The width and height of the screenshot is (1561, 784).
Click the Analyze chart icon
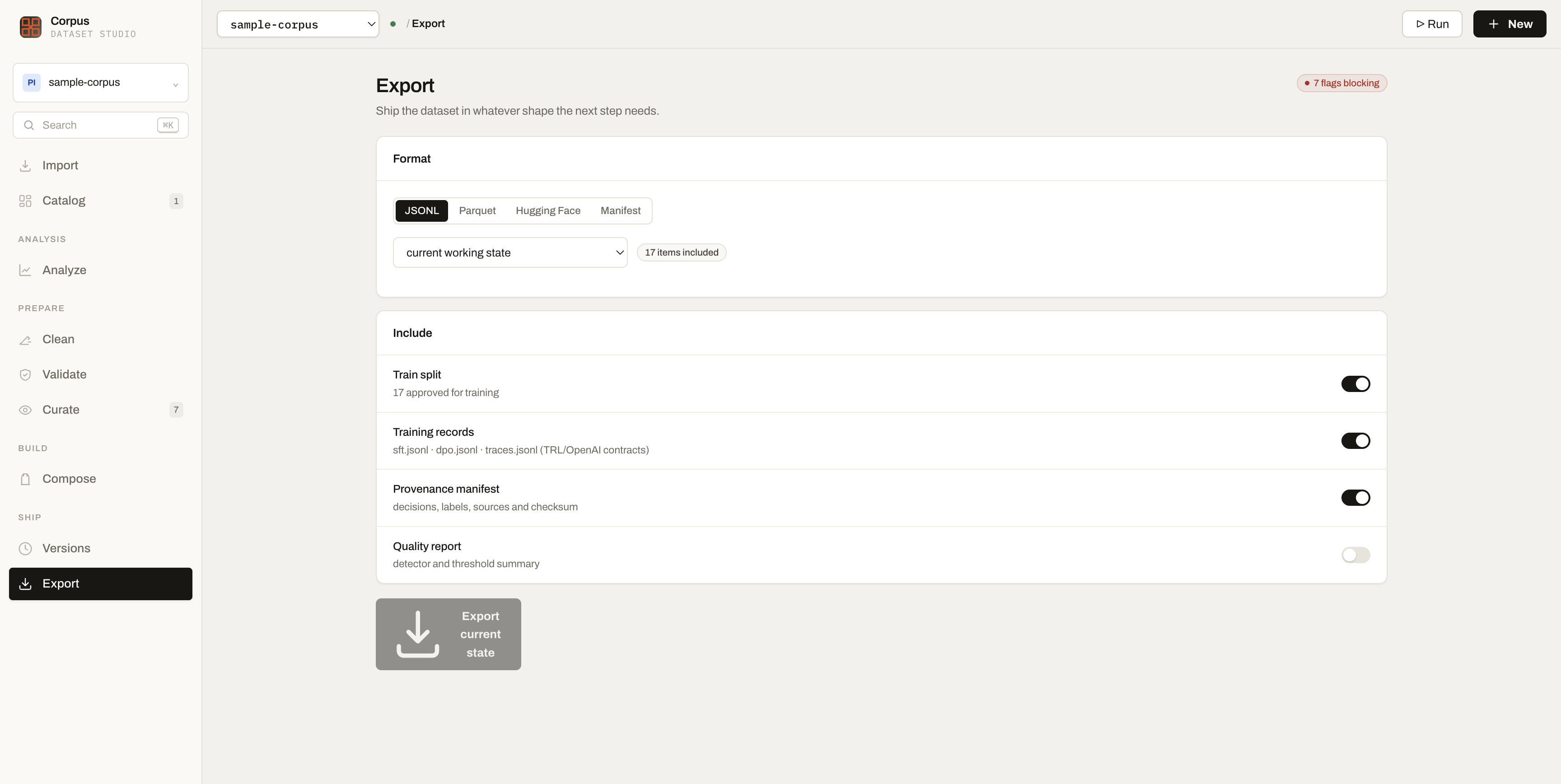coord(25,270)
